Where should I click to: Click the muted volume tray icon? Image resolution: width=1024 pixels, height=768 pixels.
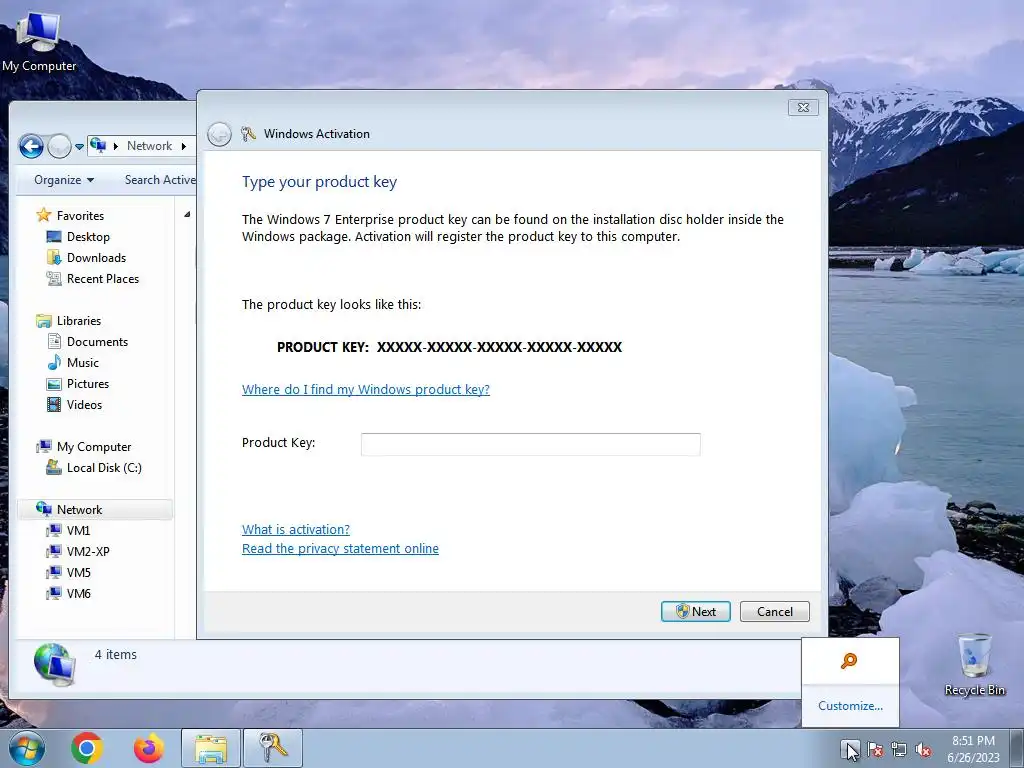click(923, 750)
